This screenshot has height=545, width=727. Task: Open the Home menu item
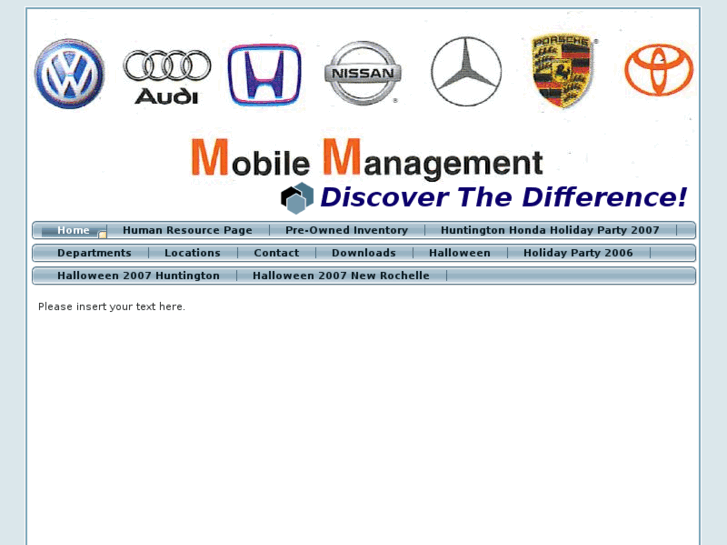tap(73, 230)
